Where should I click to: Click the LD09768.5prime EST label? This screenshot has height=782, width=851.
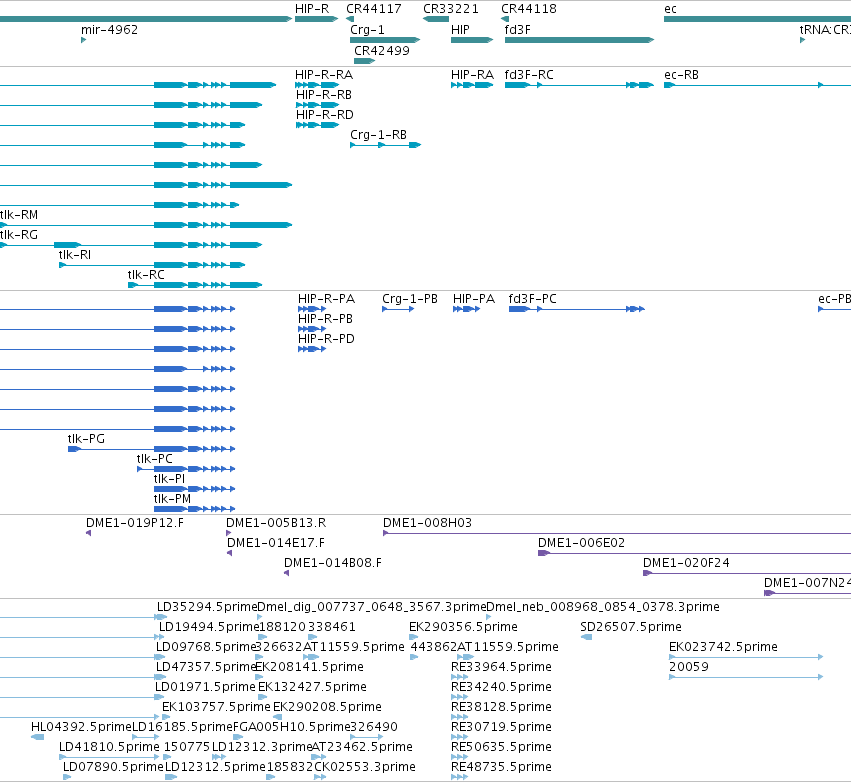pos(206,647)
